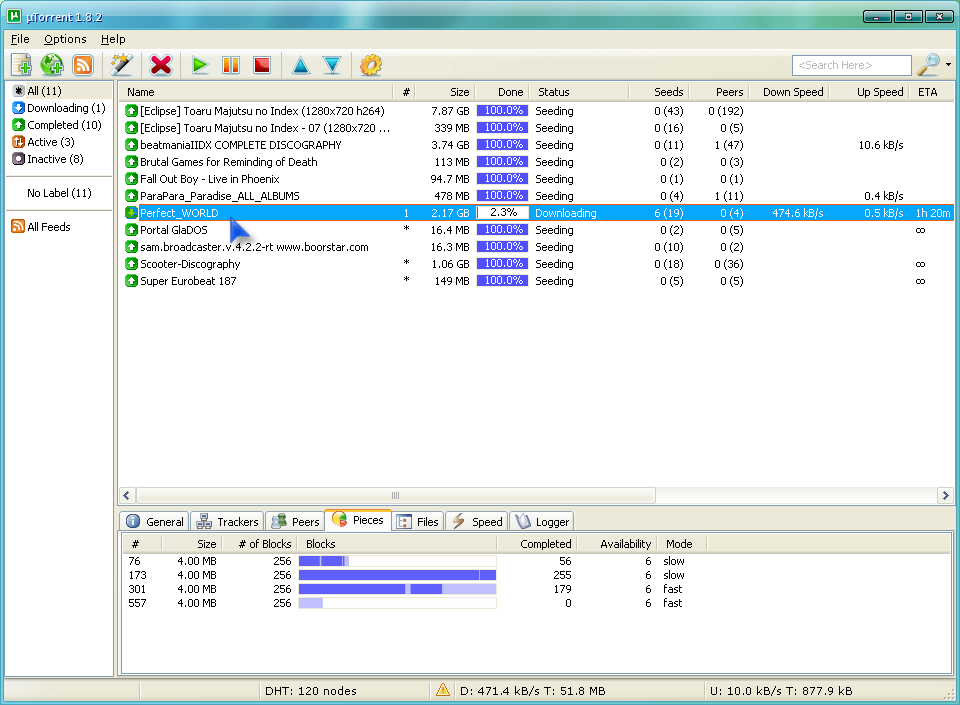This screenshot has width=960, height=705.
Task: Open Preferences gear icon
Action: [x=370, y=65]
